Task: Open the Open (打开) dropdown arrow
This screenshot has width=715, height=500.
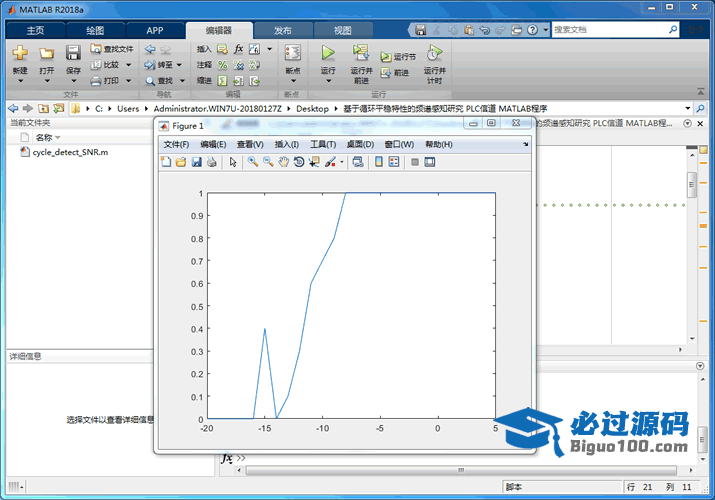Action: pyautogui.click(x=47, y=81)
